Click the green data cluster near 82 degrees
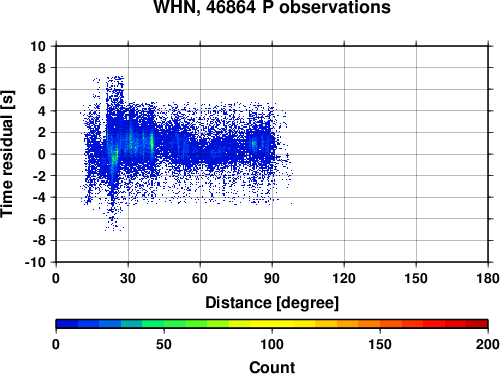 tap(254, 144)
